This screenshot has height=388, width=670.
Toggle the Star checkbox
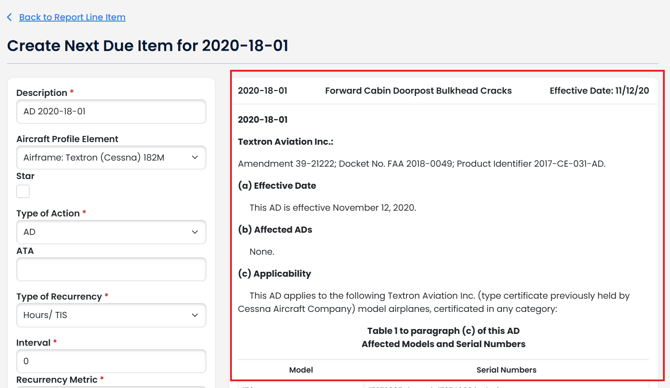(x=23, y=191)
